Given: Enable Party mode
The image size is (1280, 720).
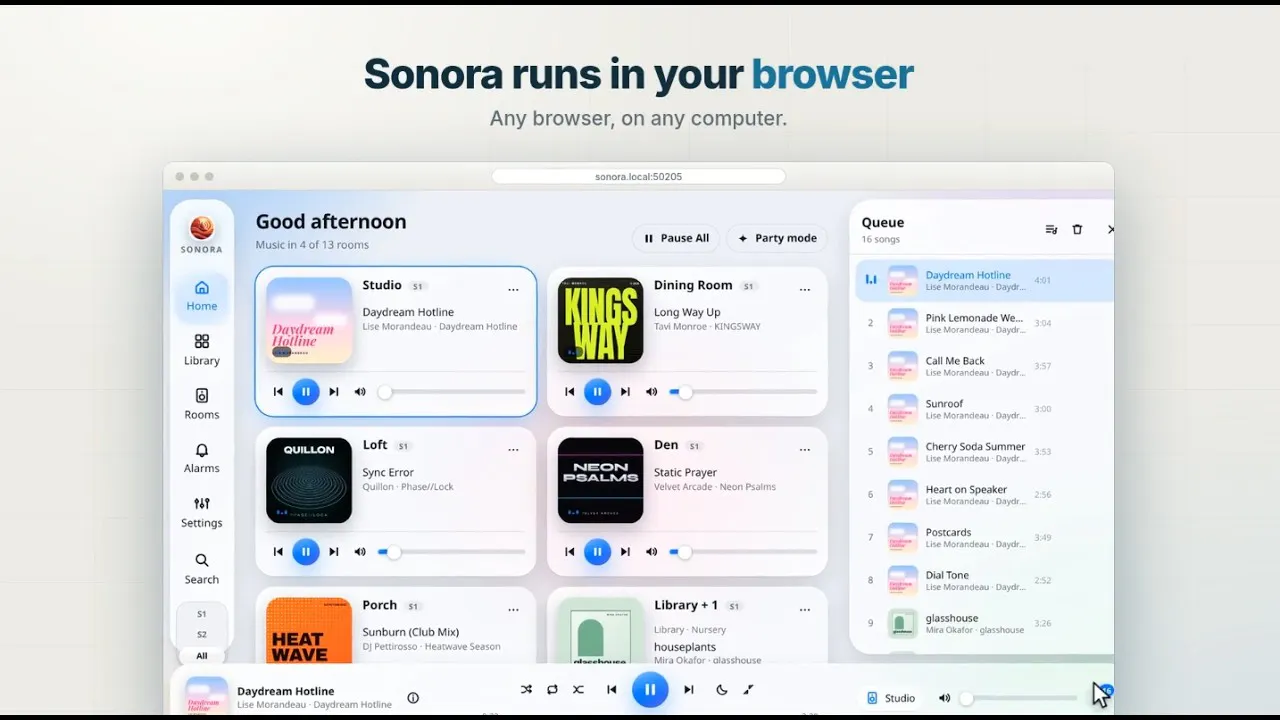Looking at the screenshot, I should 777,238.
